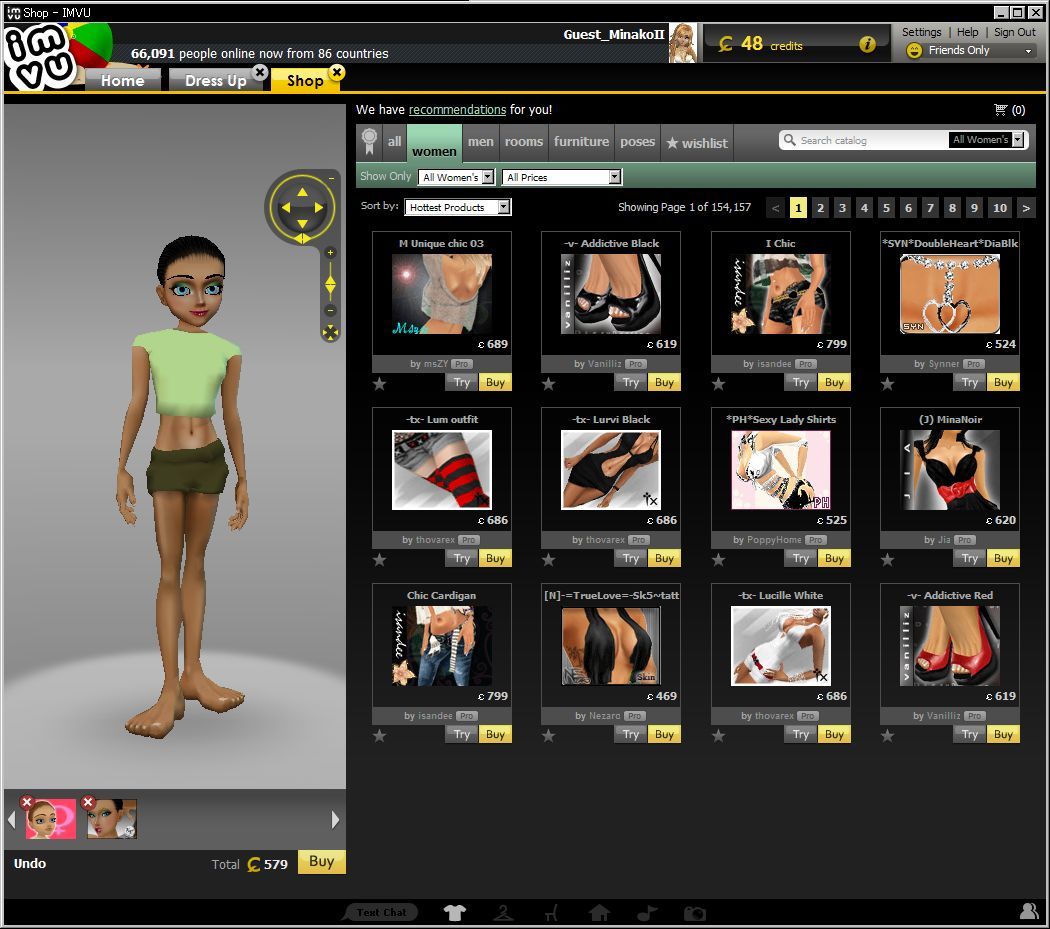Viewport: 1050px width, 929px height.
Task: Pan the avatar camera right
Action: (319, 208)
